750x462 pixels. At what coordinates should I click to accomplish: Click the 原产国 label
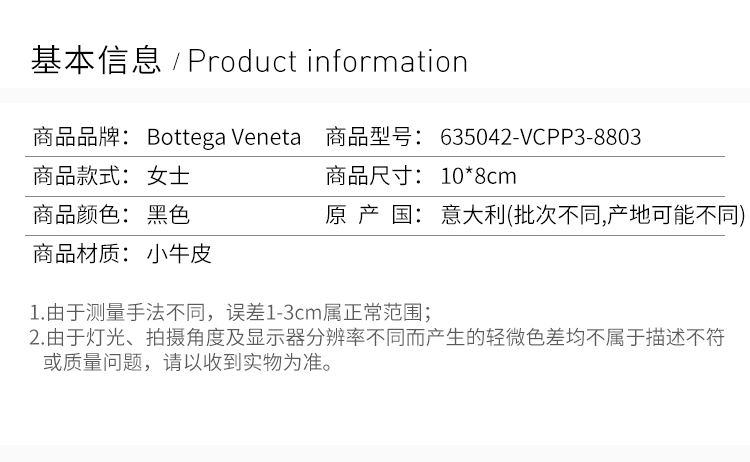pyautogui.click(x=374, y=215)
